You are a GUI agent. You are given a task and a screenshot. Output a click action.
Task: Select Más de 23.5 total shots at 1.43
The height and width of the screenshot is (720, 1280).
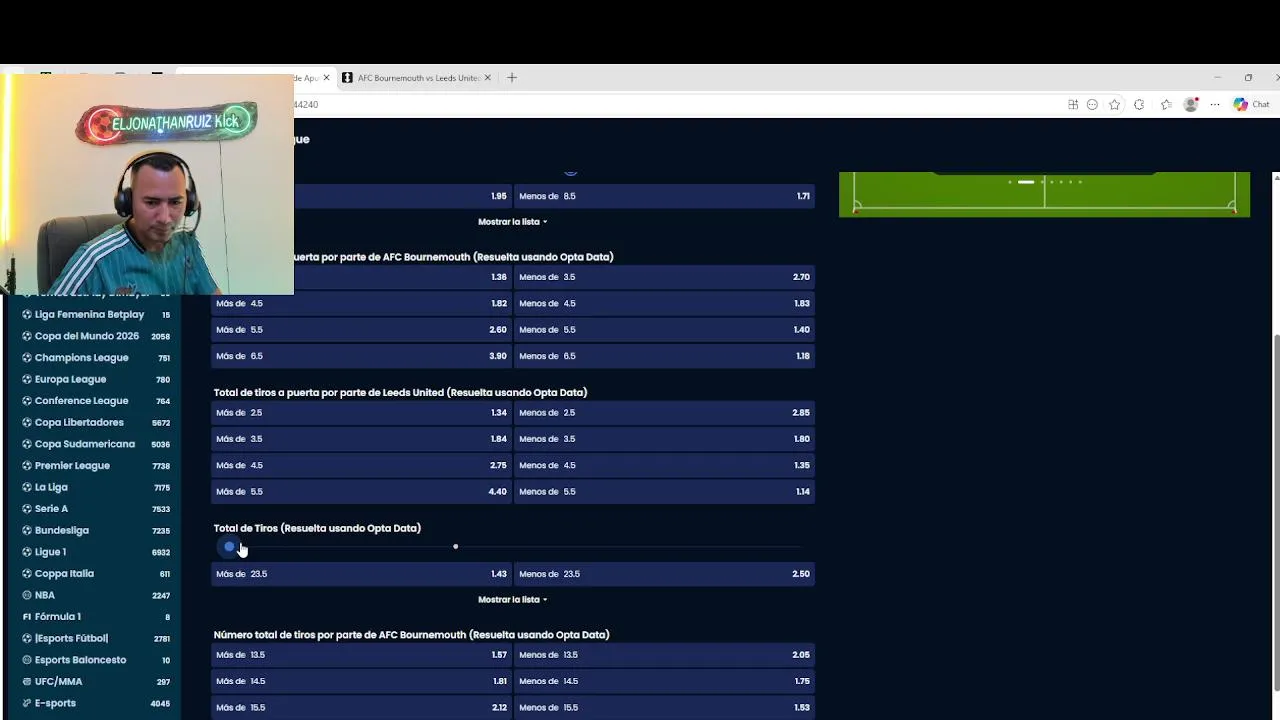coord(361,574)
